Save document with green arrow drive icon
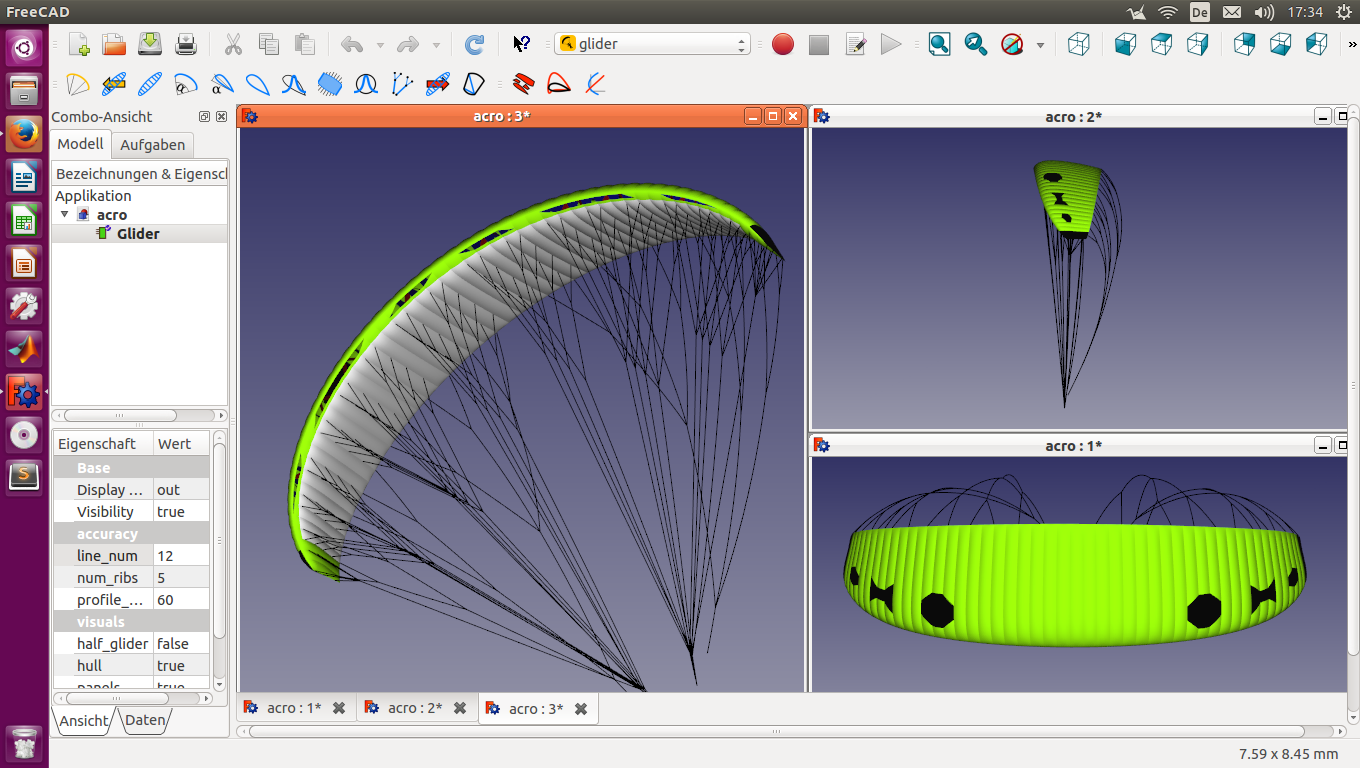 (149, 44)
